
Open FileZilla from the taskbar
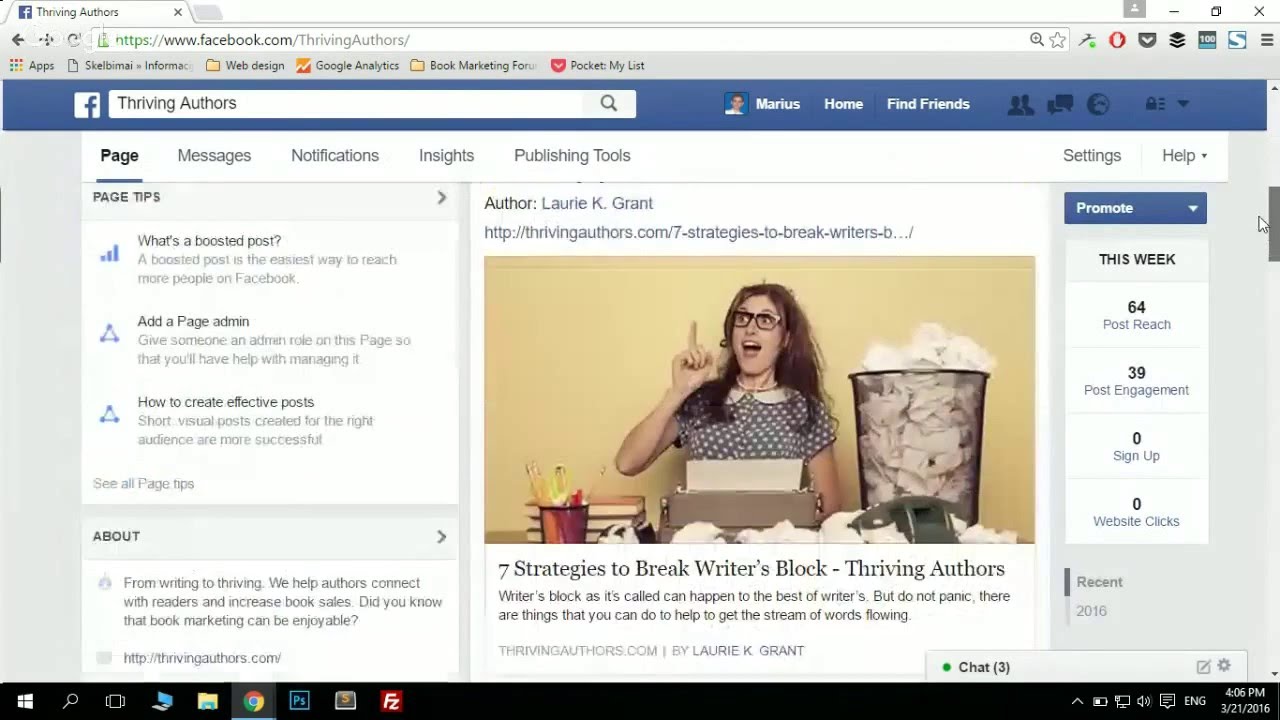(391, 701)
